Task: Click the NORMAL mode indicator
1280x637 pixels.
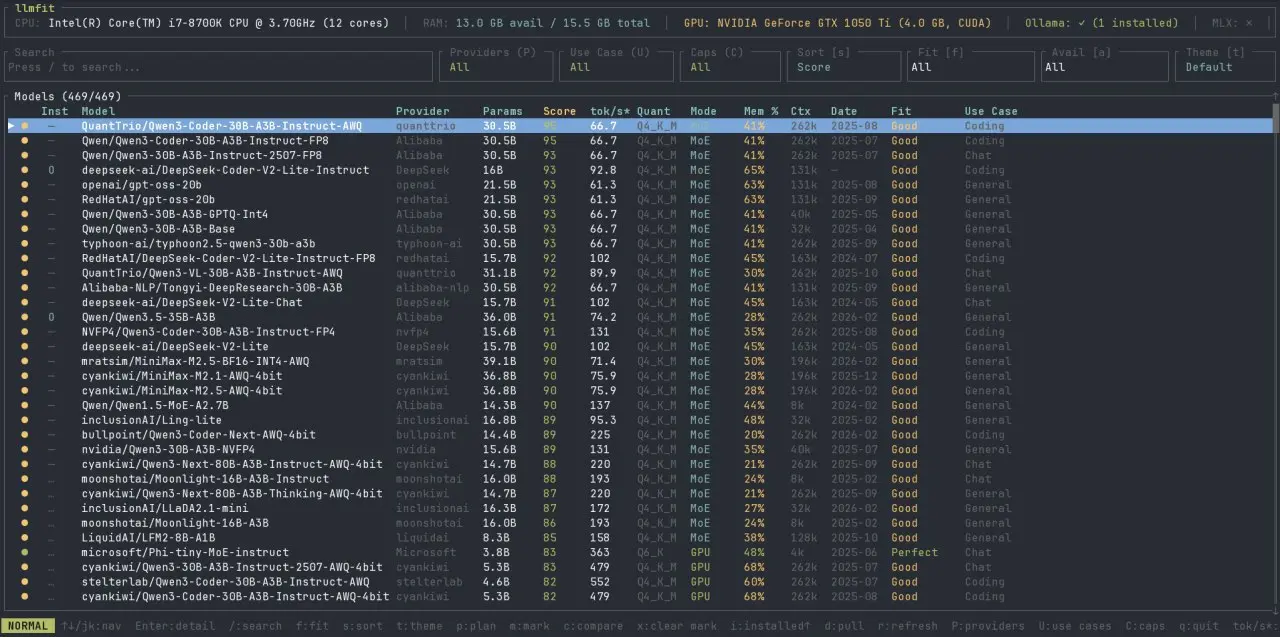Action: pyautogui.click(x=28, y=626)
